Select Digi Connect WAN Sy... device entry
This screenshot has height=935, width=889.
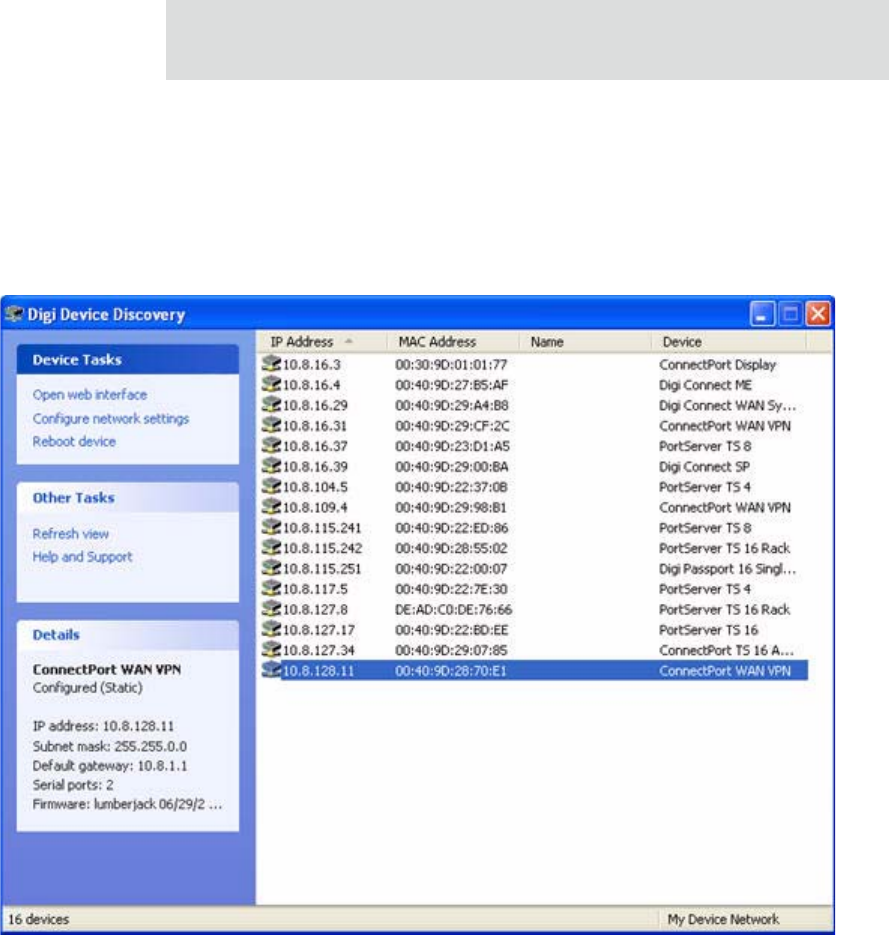[x=727, y=405]
